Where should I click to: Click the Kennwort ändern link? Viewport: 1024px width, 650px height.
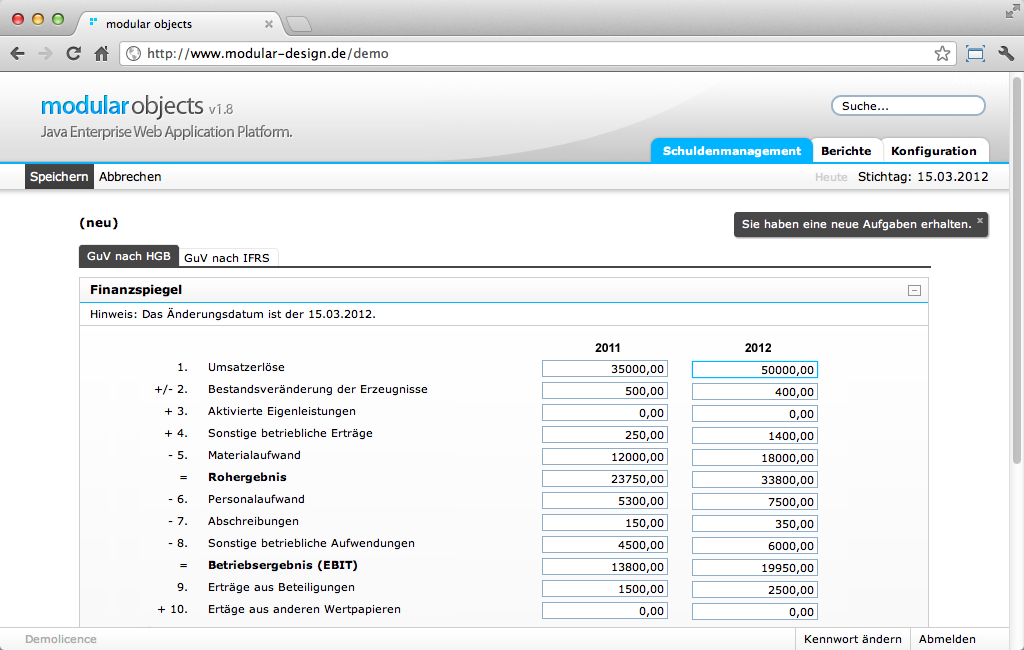852,639
